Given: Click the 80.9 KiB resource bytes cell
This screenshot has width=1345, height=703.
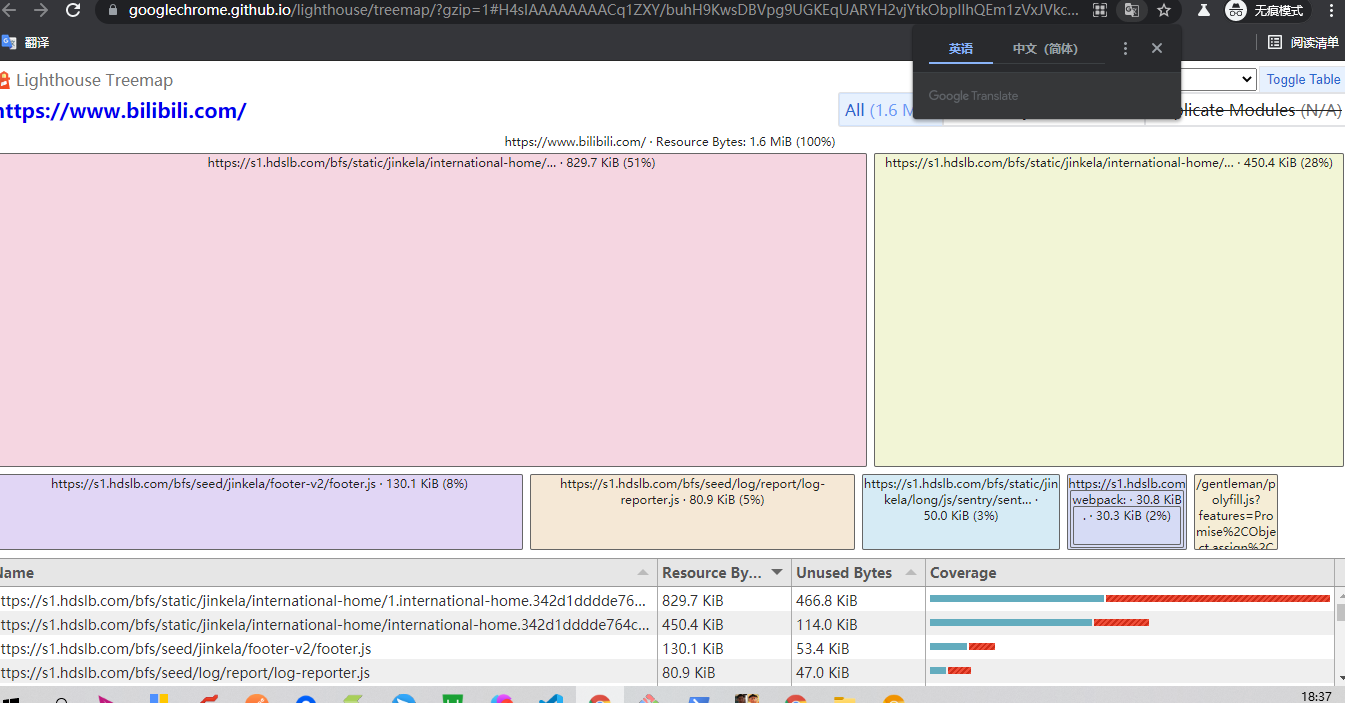Looking at the screenshot, I should click(688, 673).
